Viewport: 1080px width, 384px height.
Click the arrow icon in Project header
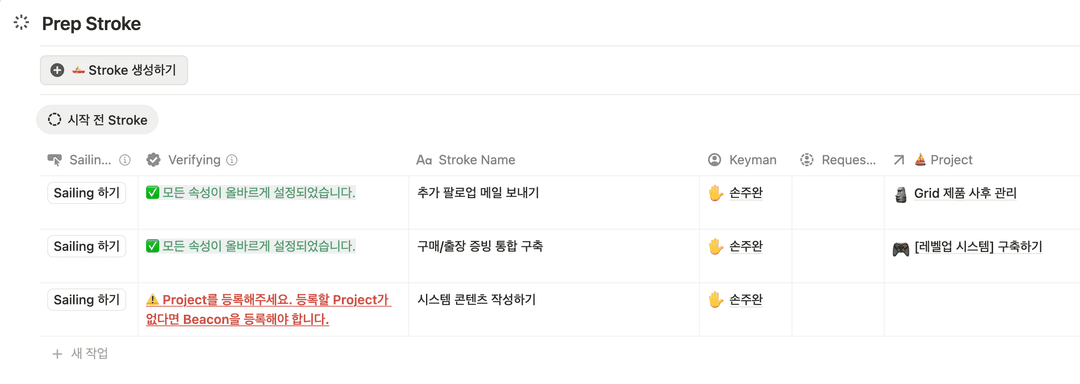click(898, 160)
